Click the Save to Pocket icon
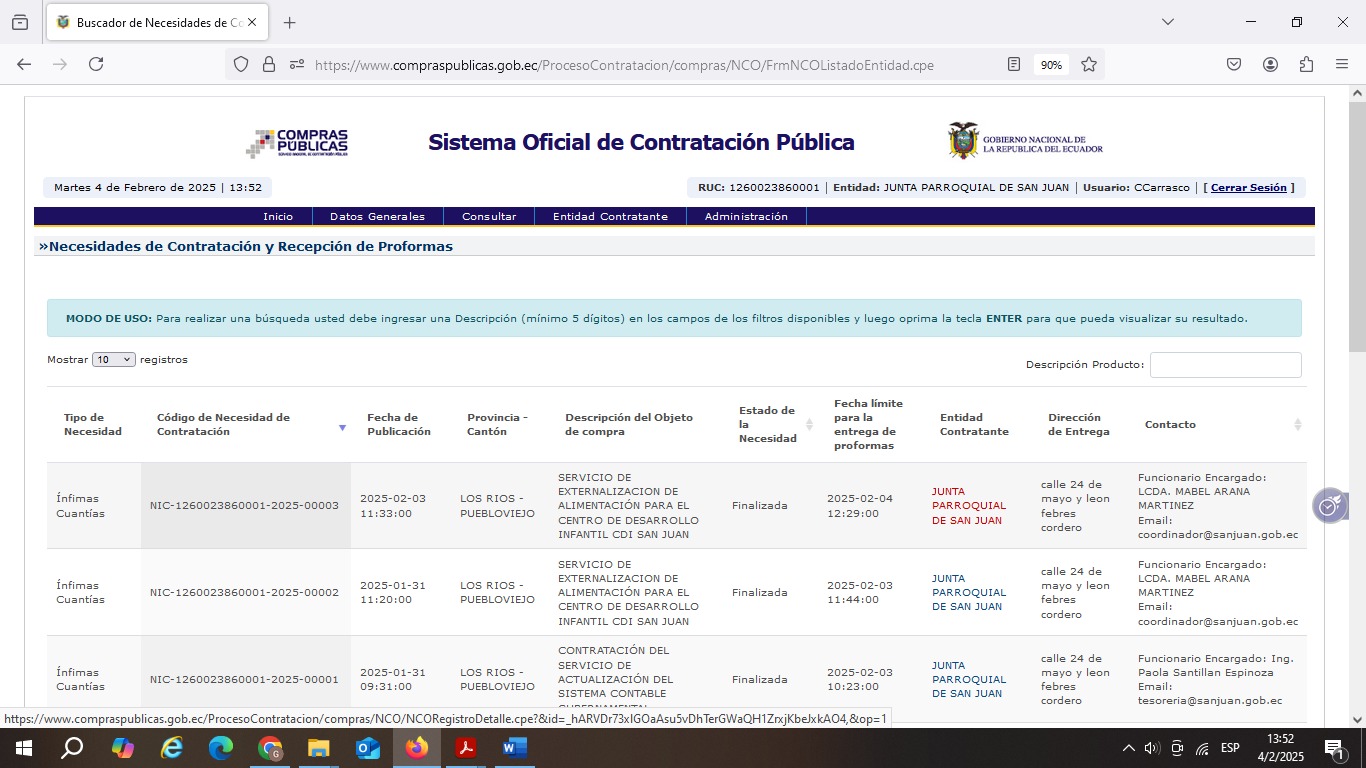Image resolution: width=1366 pixels, height=768 pixels. coord(1234,64)
